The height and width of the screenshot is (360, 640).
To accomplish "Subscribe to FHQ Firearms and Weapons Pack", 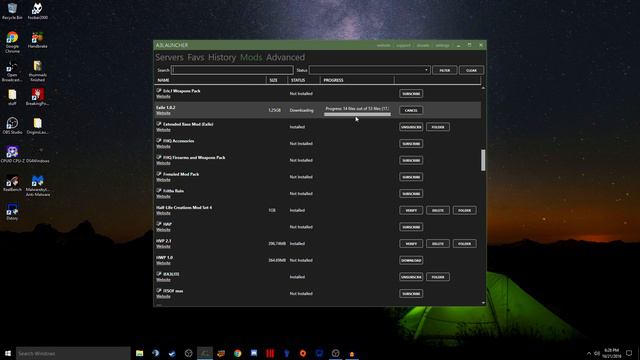I will [411, 160].
